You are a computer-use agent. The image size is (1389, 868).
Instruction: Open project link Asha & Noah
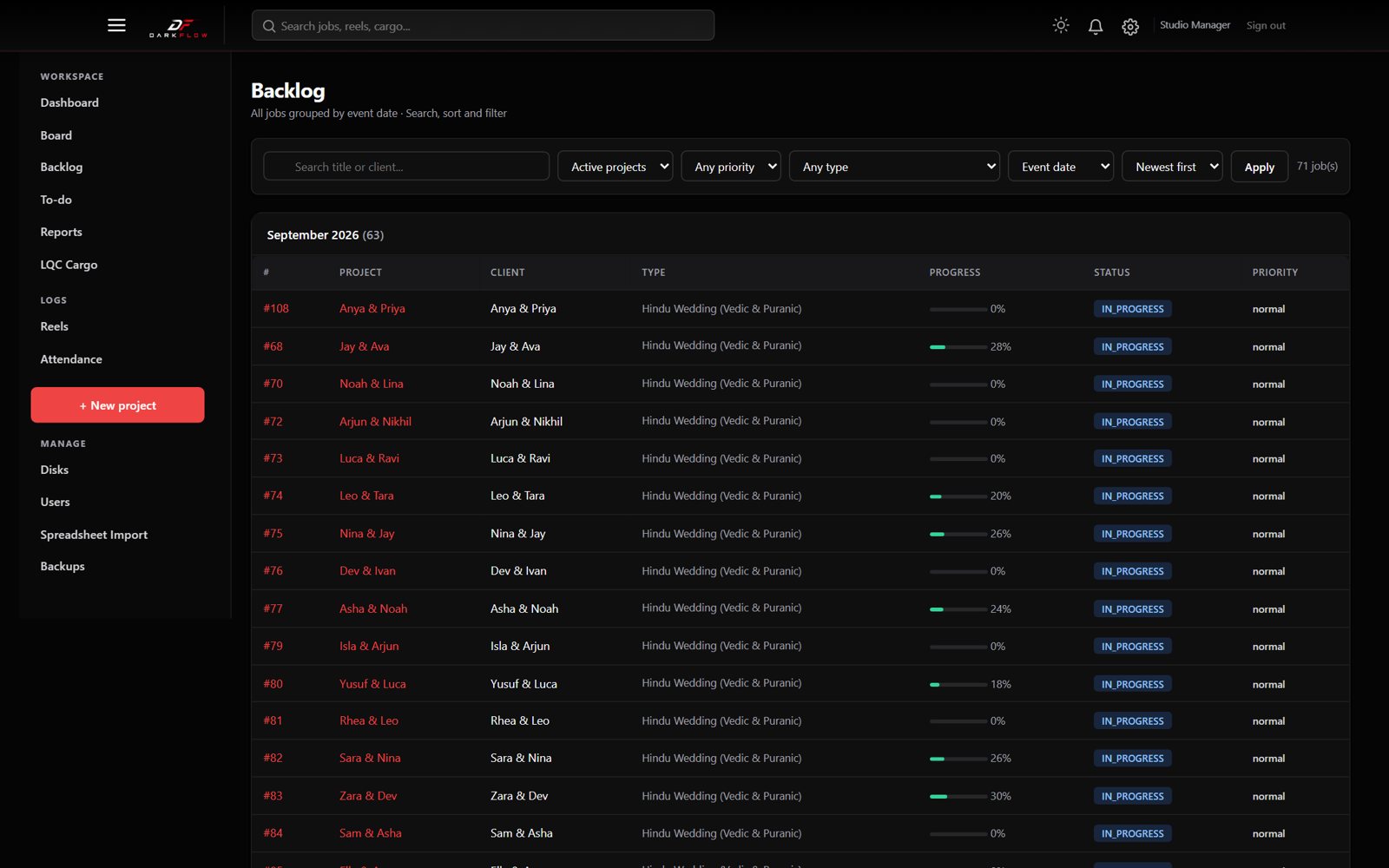coord(373,608)
